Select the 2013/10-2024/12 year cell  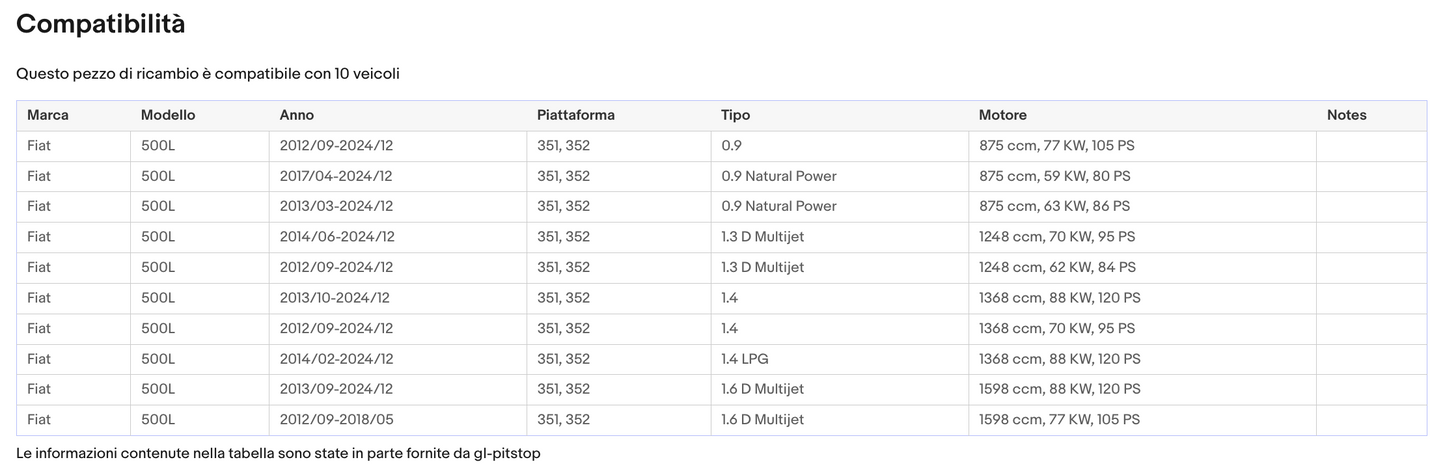tap(335, 298)
